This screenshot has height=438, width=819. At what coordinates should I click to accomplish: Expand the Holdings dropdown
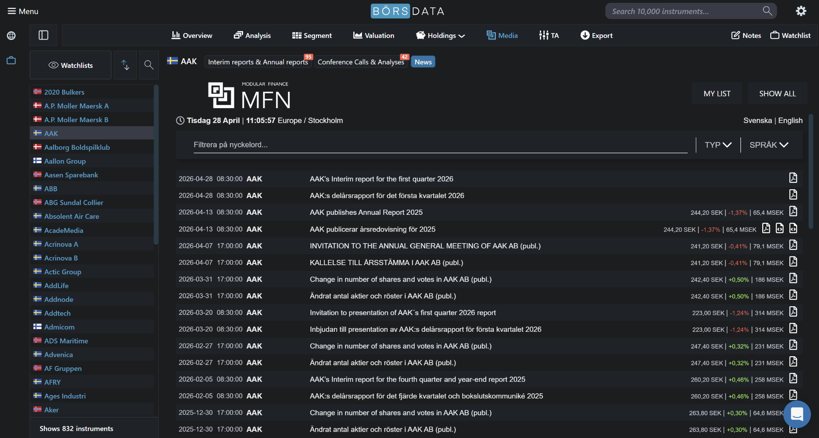coord(440,35)
